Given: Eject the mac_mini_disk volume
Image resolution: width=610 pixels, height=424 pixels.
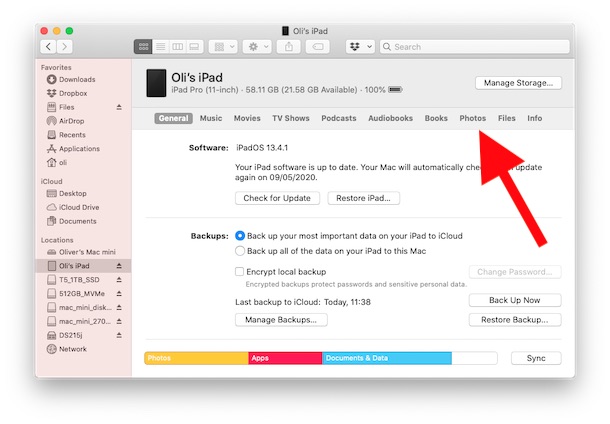Looking at the screenshot, I should (119, 307).
